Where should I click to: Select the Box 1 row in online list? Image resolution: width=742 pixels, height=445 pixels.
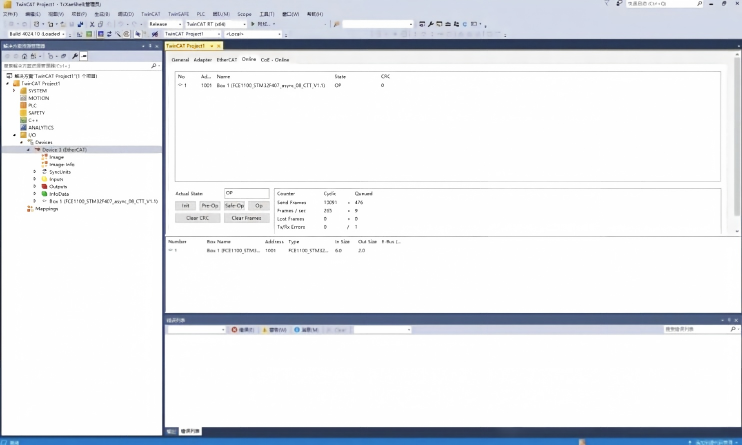(447, 85)
